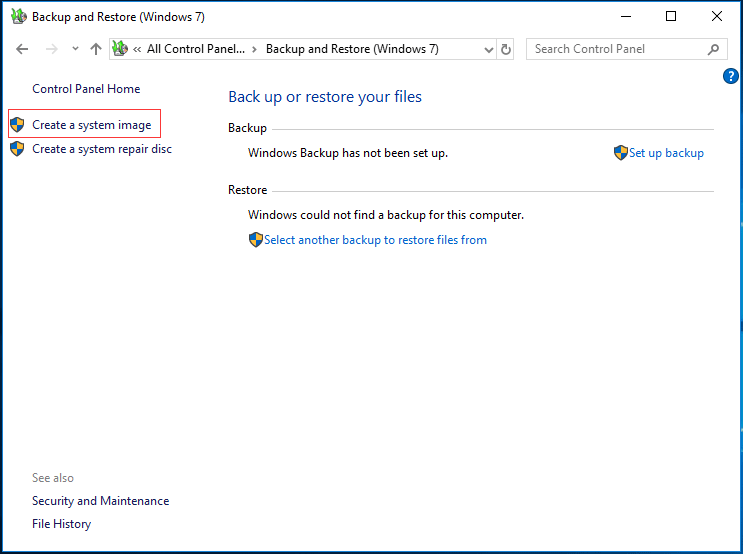Click the title bar Backup and Restore icon
743x554 pixels.
(18, 17)
